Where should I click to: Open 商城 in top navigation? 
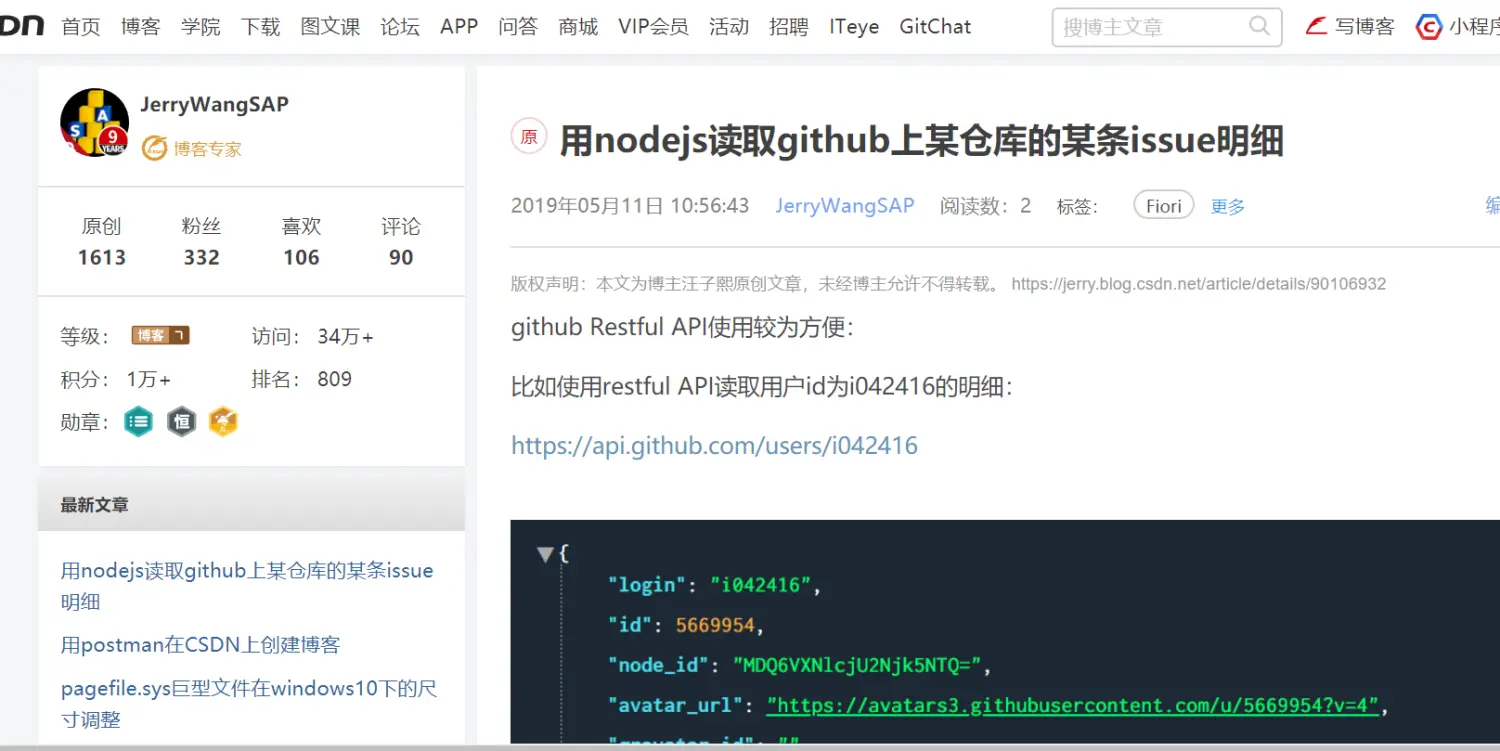pos(578,27)
